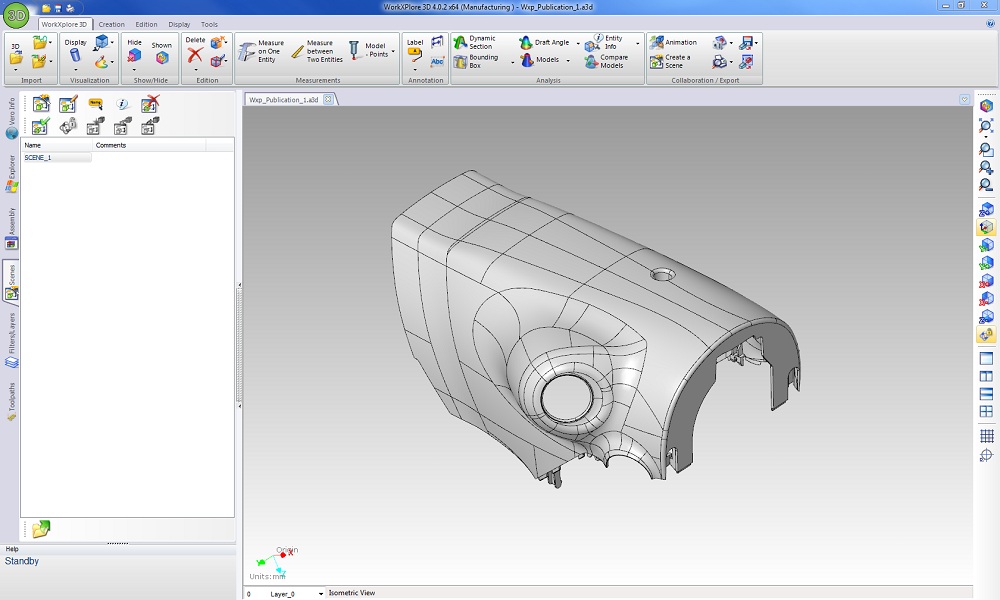Toggle four-viewport layout icon in right toolbar

986,411
